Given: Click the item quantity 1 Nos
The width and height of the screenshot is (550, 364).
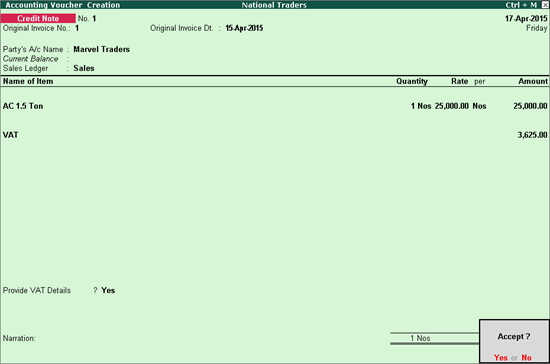Looking at the screenshot, I should [421, 106].
